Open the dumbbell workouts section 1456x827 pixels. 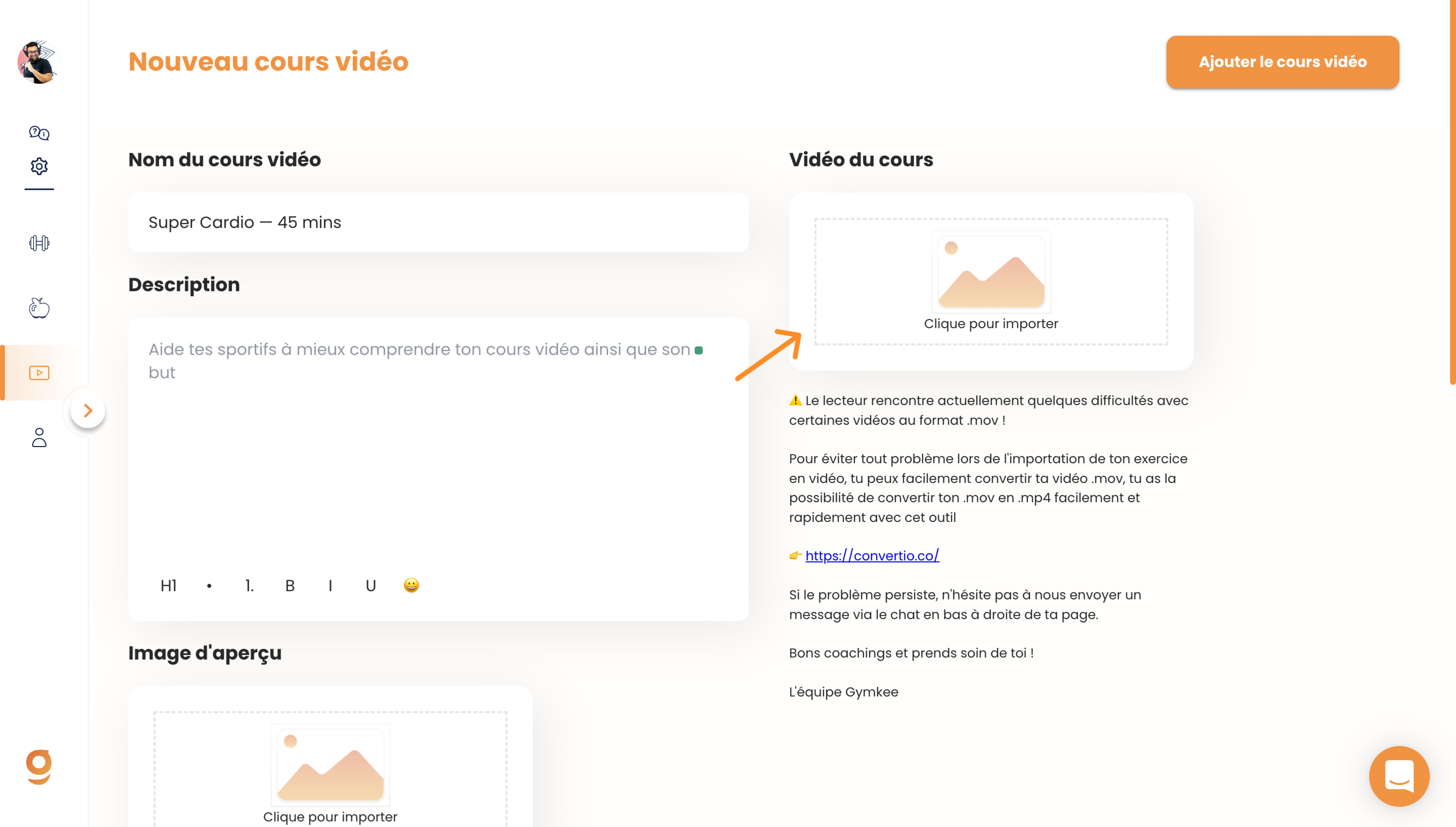[x=39, y=243]
